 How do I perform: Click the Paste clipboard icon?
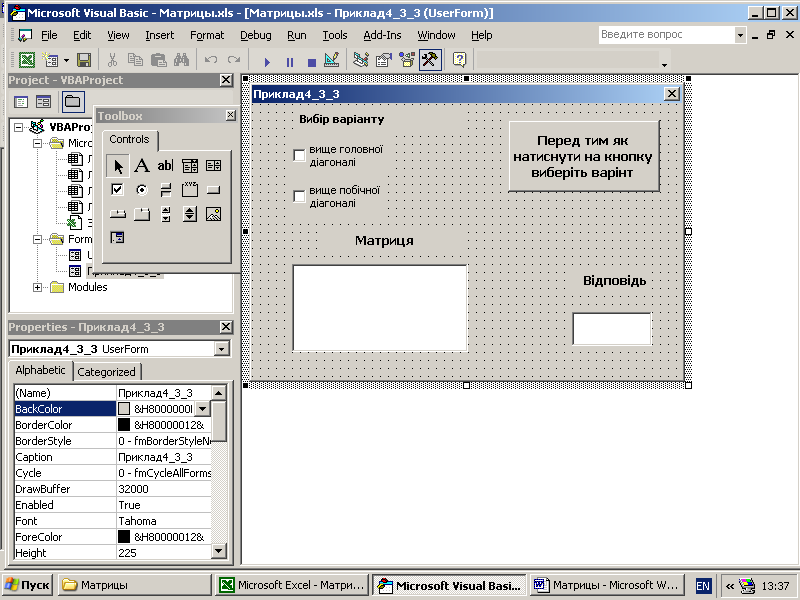[x=159, y=61]
